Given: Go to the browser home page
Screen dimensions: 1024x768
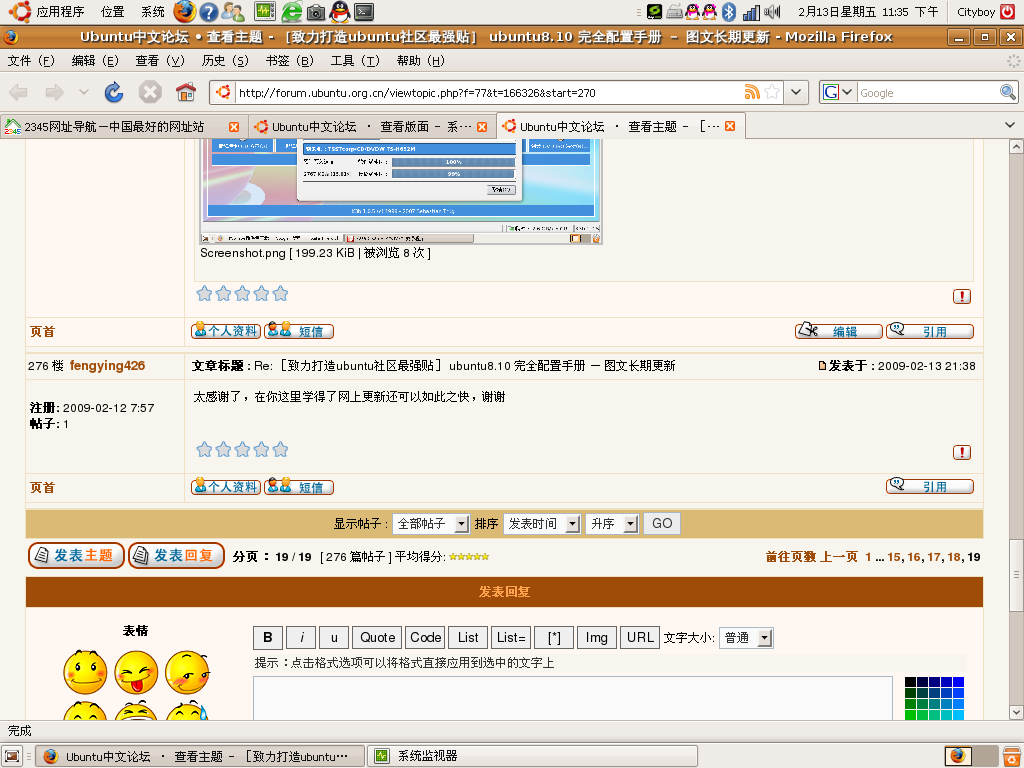Looking at the screenshot, I should click(186, 92).
